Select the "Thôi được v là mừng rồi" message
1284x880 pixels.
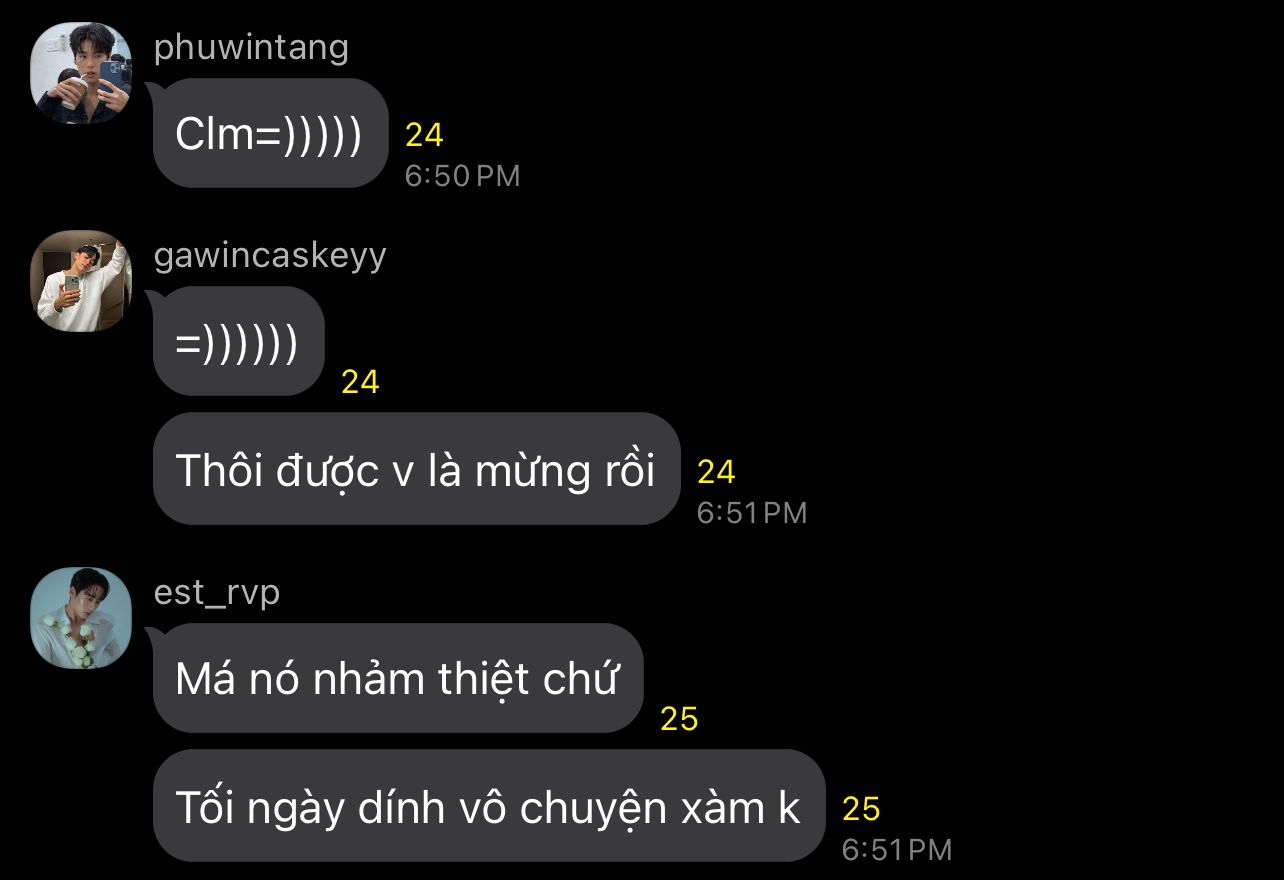tap(416, 470)
